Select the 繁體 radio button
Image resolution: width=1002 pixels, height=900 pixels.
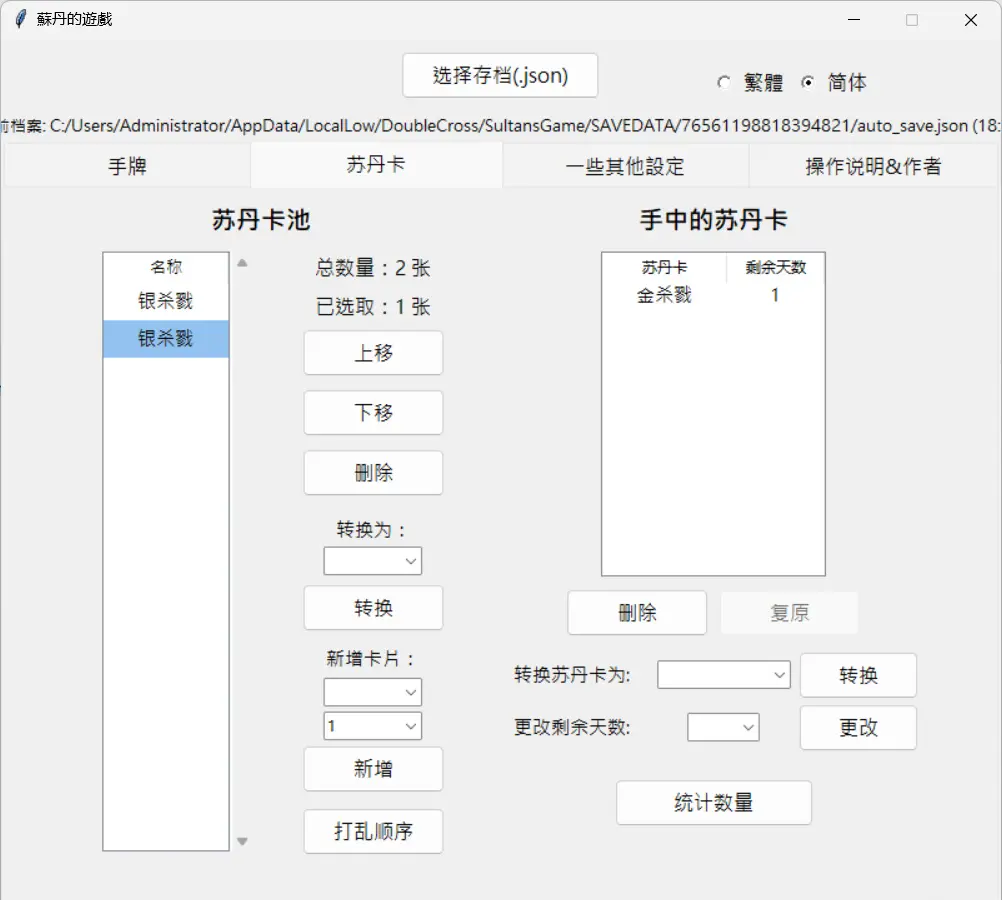[724, 83]
